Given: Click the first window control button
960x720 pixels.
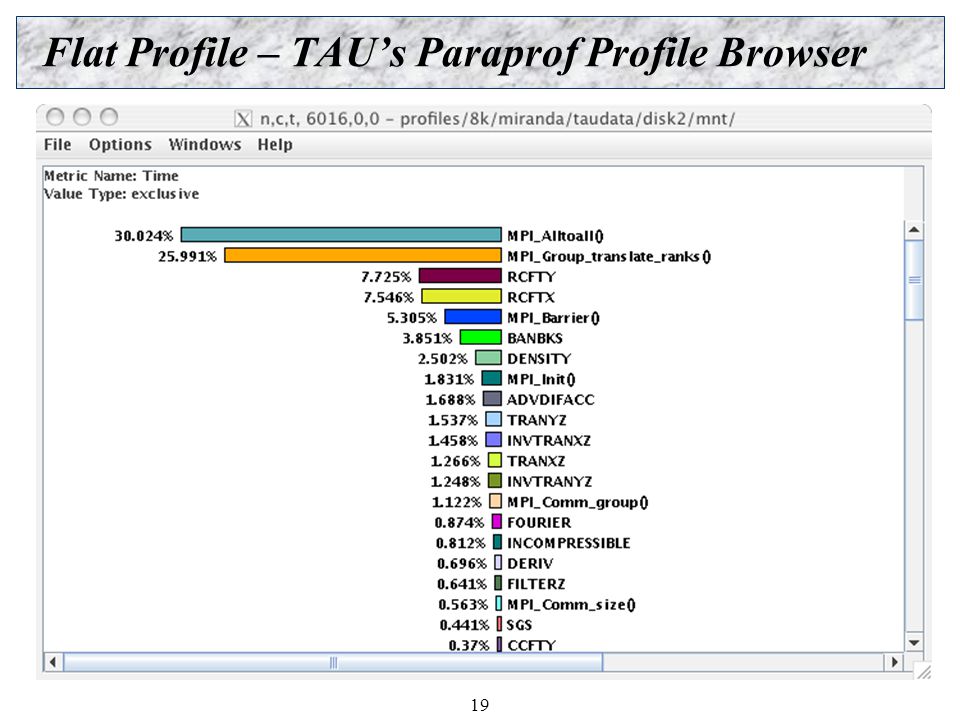Looking at the screenshot, I should (x=55, y=116).
